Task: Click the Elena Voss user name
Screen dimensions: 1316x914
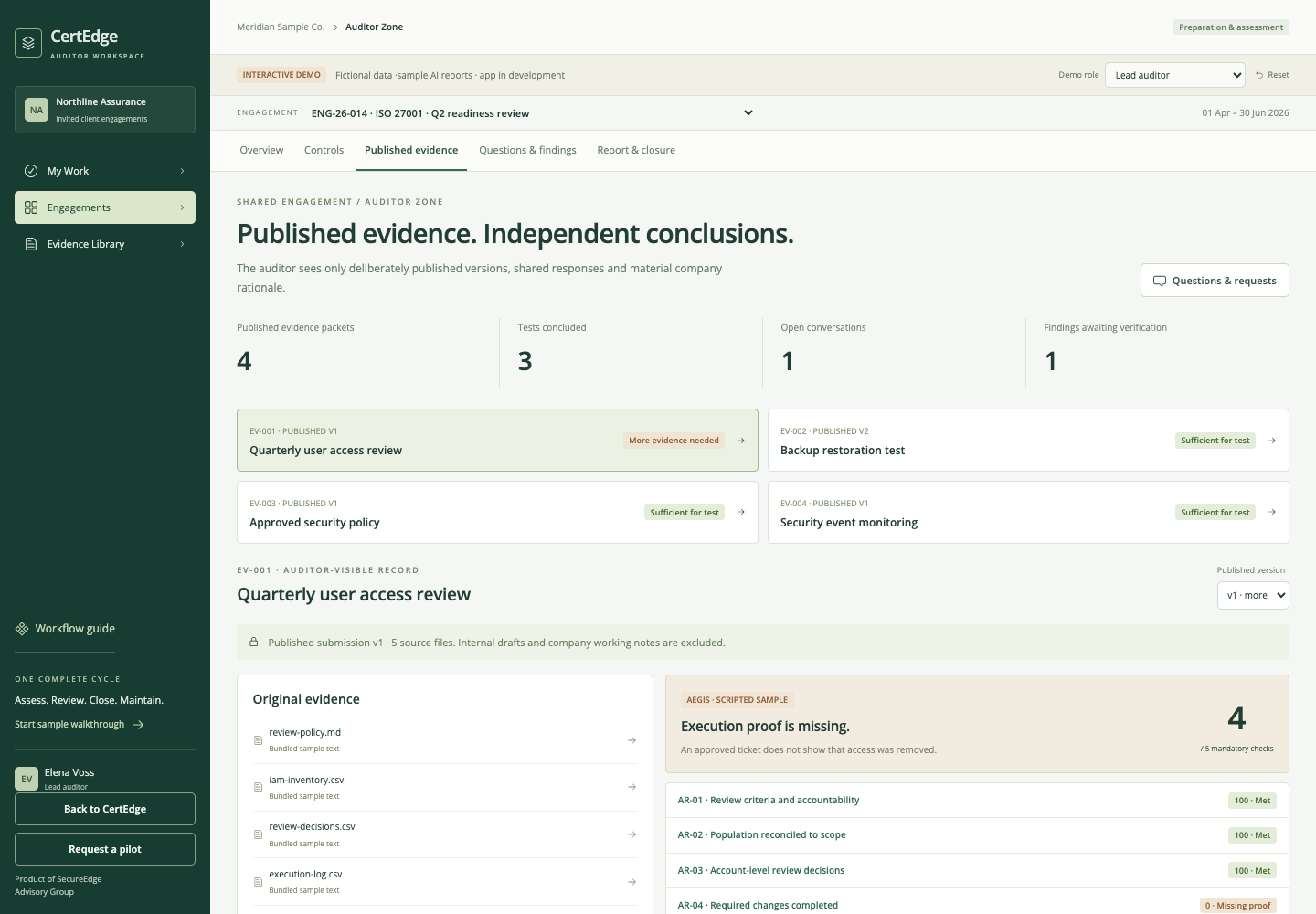Action: point(69,772)
